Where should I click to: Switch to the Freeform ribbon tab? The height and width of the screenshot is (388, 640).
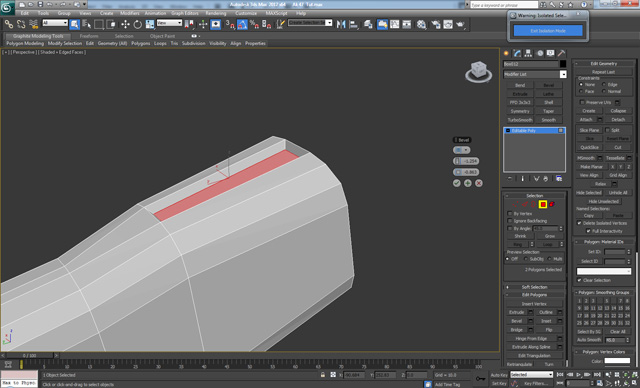click(x=89, y=36)
